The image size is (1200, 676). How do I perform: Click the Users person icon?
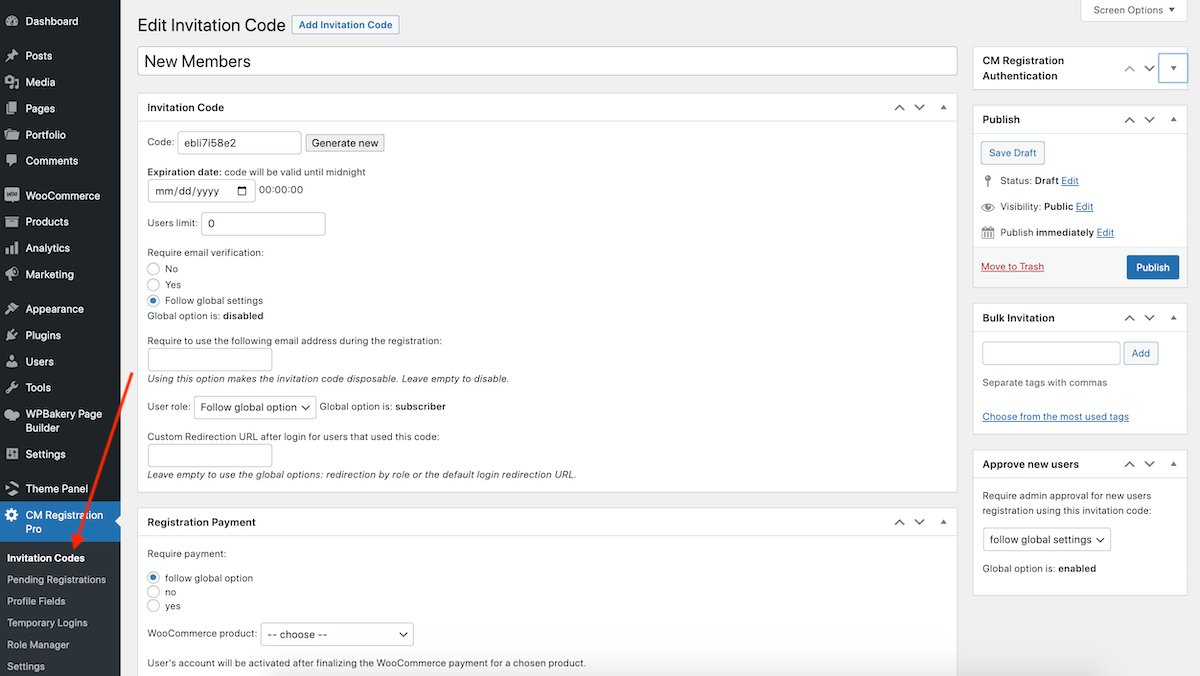click(12, 361)
